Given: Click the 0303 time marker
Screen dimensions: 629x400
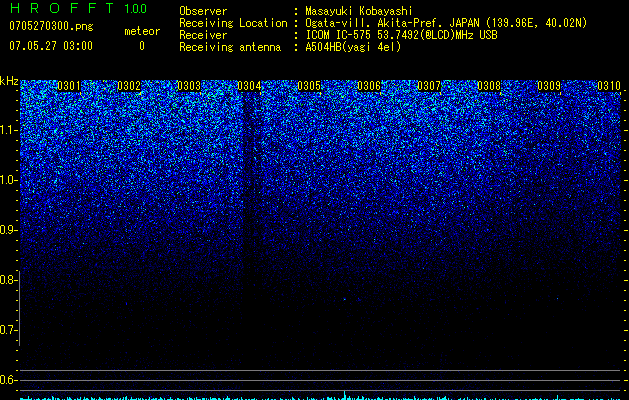Looking at the screenshot, I should pyautogui.click(x=189, y=86).
